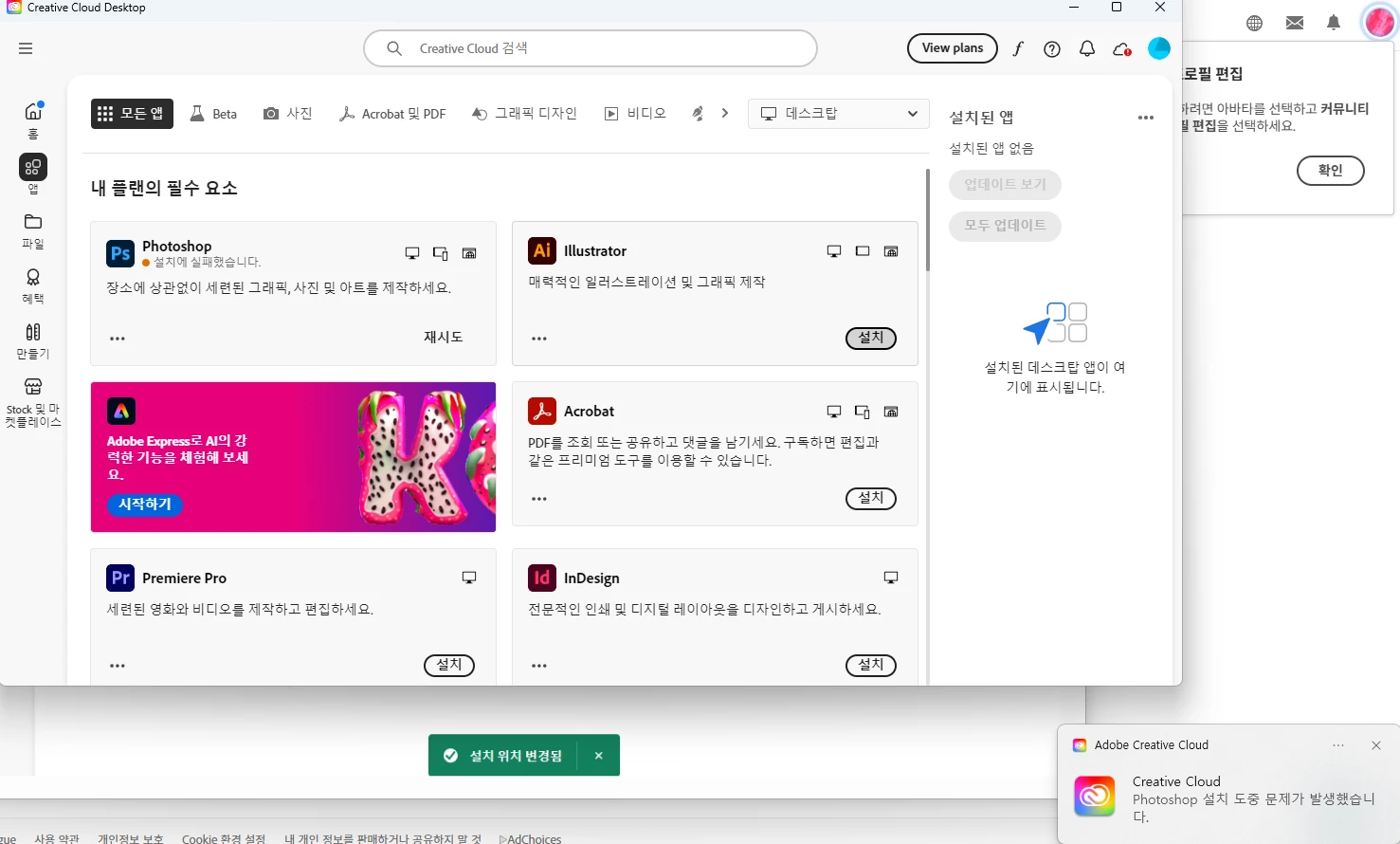1400x844 pixels.
Task: Open the blue account profile avatar
Action: point(1159,48)
